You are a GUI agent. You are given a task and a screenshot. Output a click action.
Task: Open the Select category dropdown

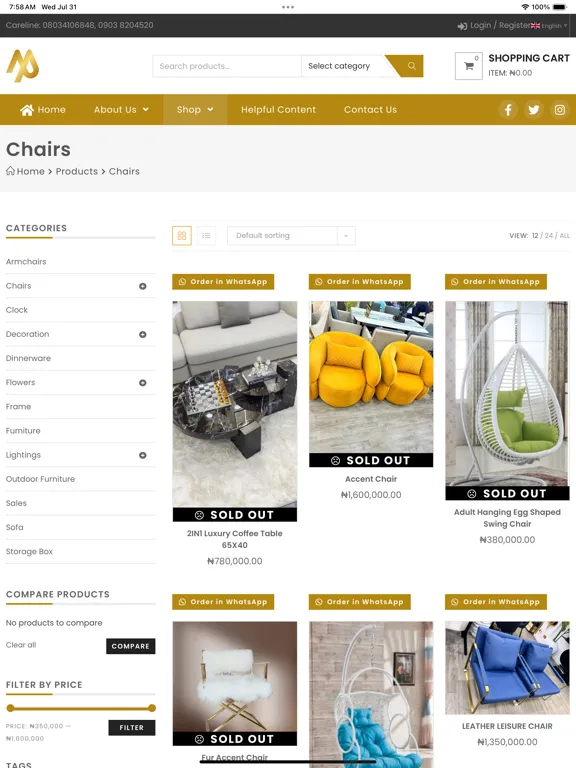343,66
